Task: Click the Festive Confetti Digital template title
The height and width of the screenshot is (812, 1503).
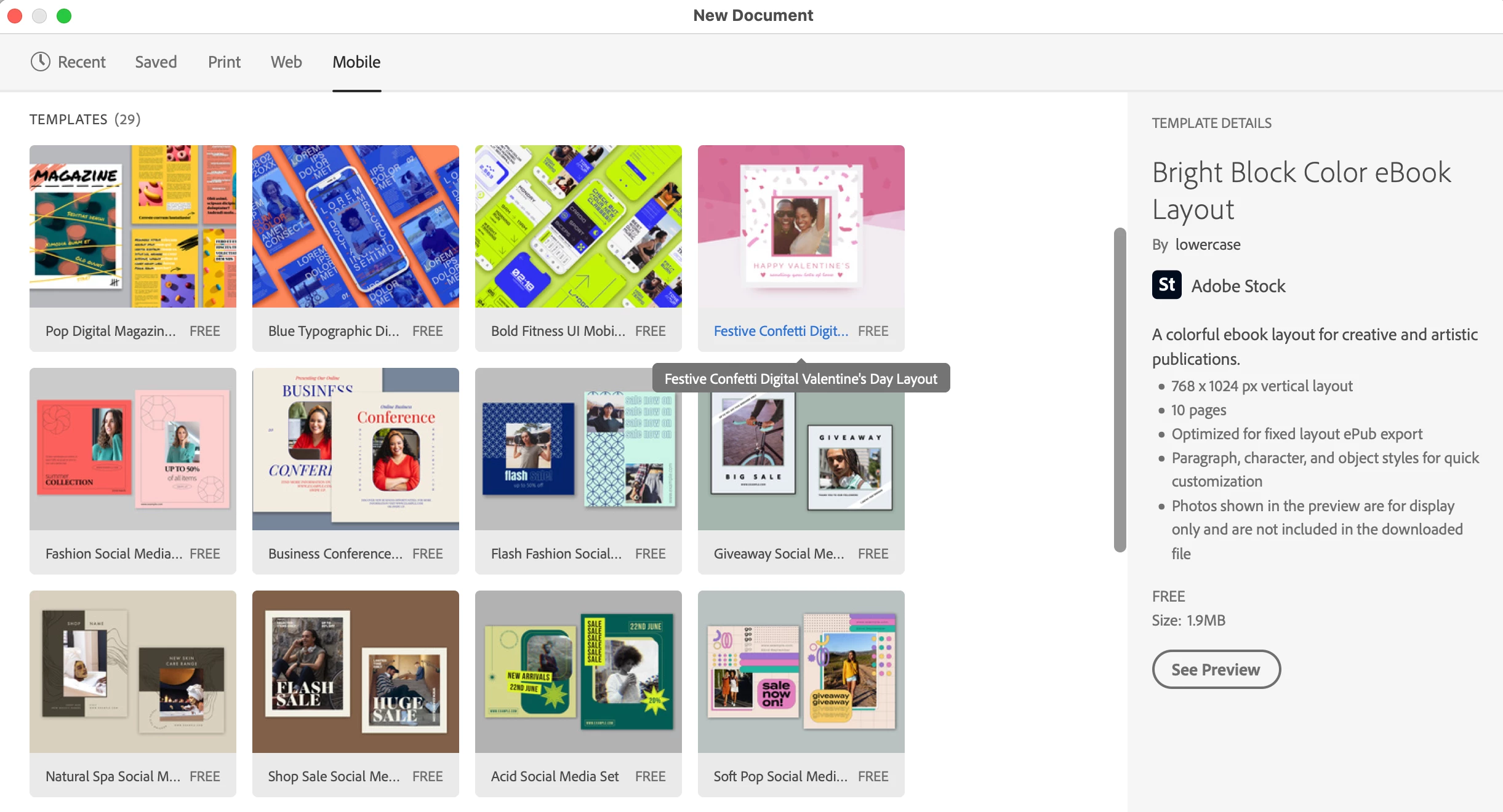Action: coord(780,331)
